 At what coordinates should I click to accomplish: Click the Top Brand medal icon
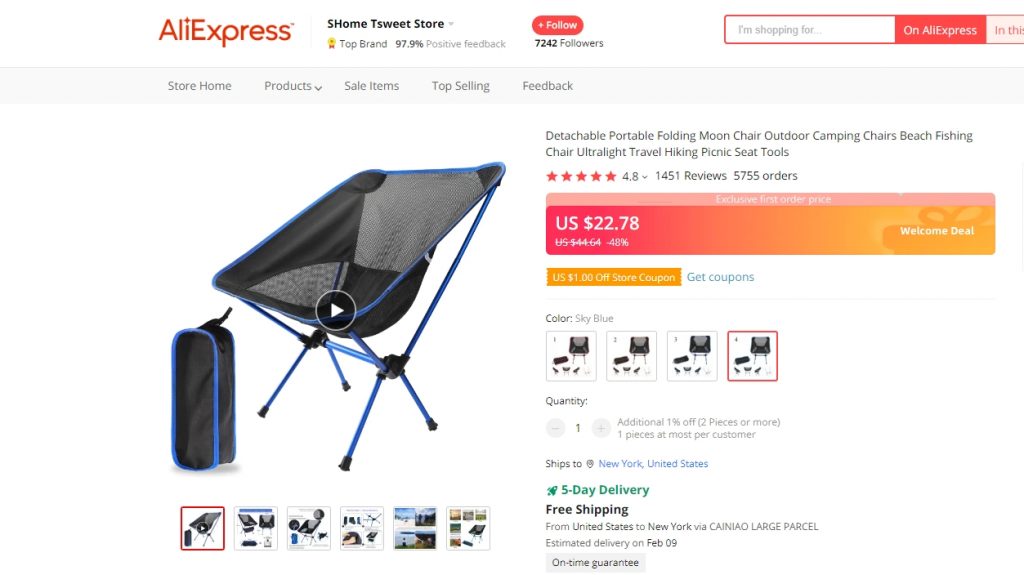pyautogui.click(x=331, y=44)
